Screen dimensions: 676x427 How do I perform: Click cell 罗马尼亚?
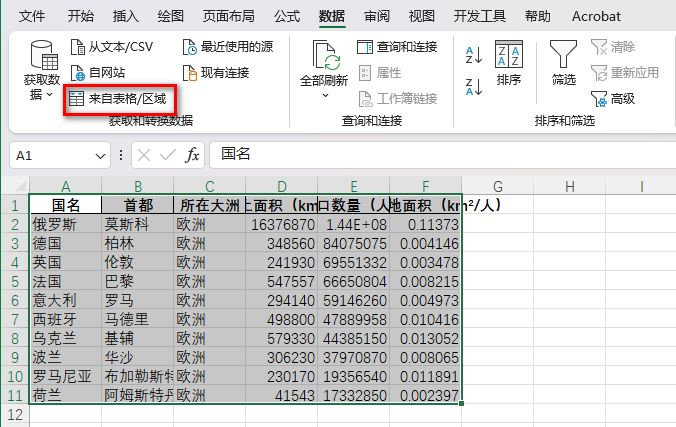[66, 376]
